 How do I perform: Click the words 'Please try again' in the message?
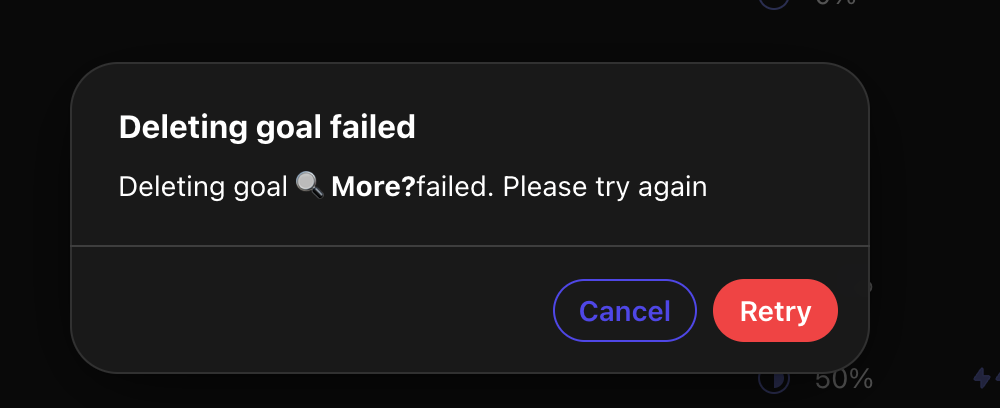[x=605, y=187]
